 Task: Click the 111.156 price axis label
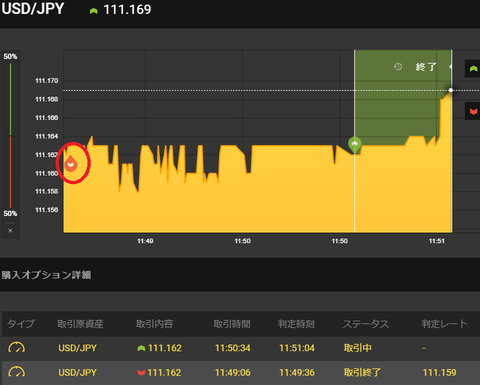[x=47, y=210]
